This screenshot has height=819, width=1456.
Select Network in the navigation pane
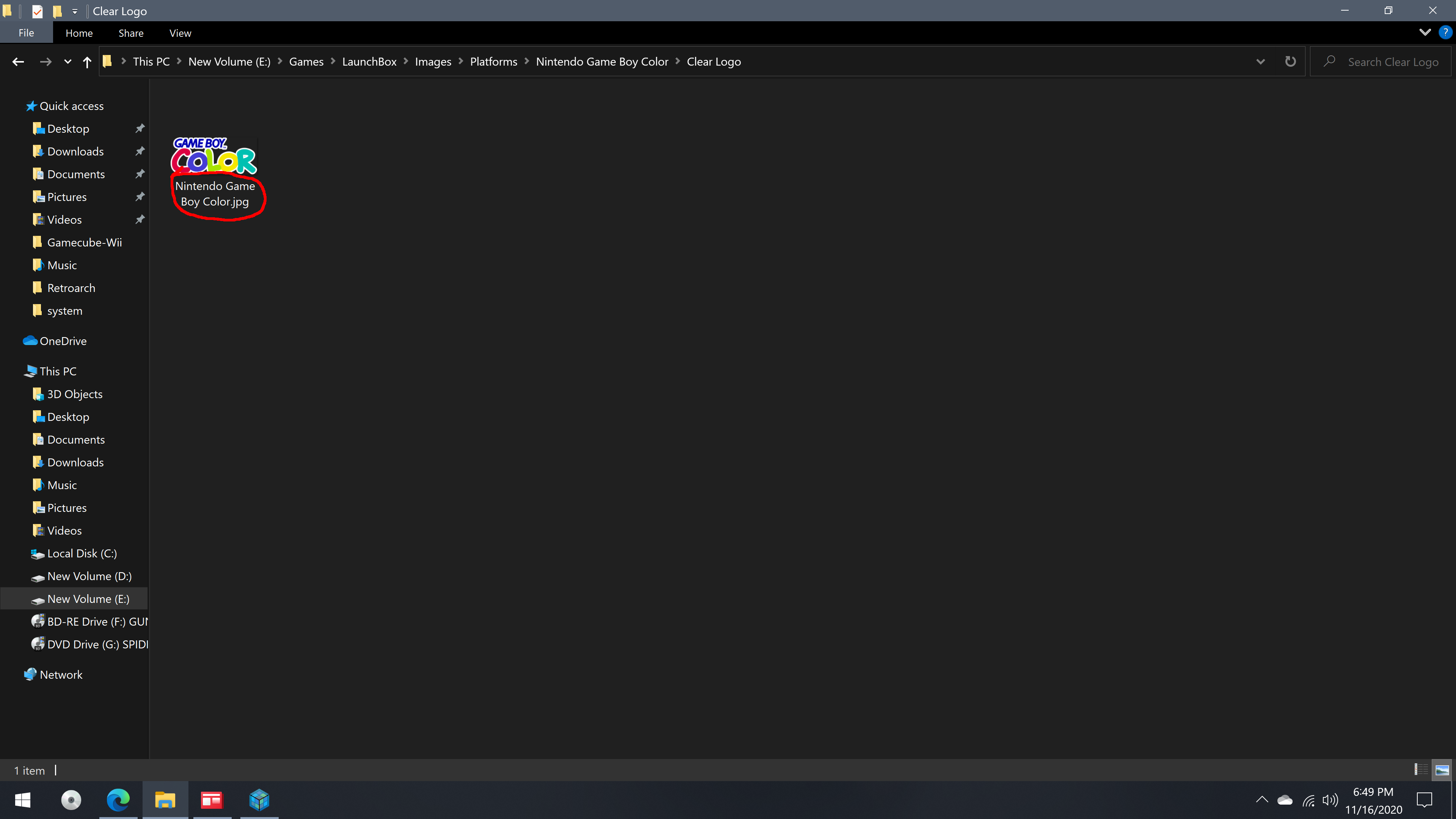[61, 674]
